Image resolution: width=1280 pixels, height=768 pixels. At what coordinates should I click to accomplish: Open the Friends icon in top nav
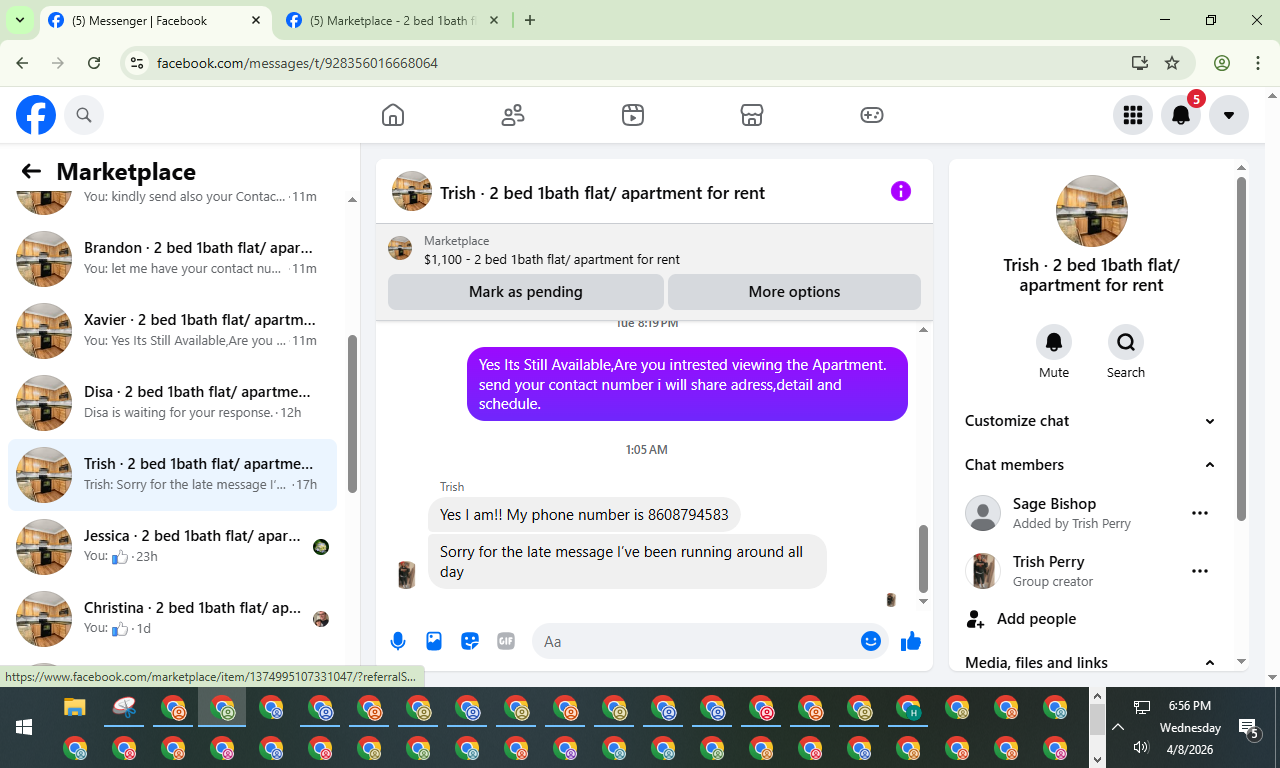[x=513, y=115]
